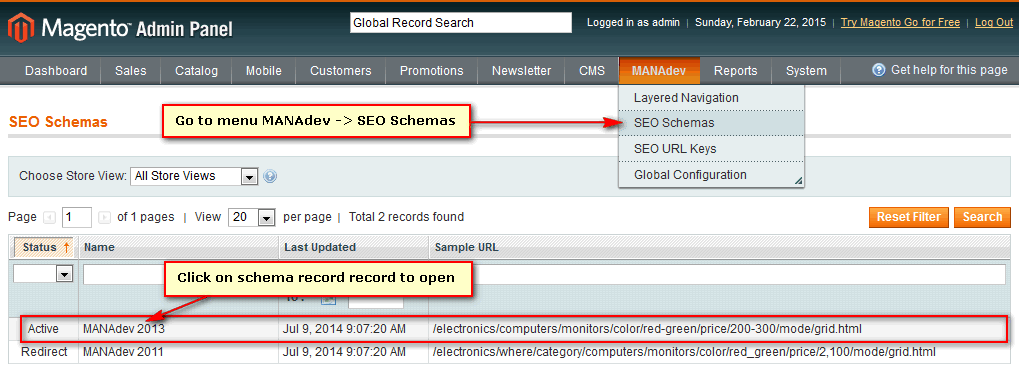
Task: Open the Mobile menu
Action: (264, 71)
